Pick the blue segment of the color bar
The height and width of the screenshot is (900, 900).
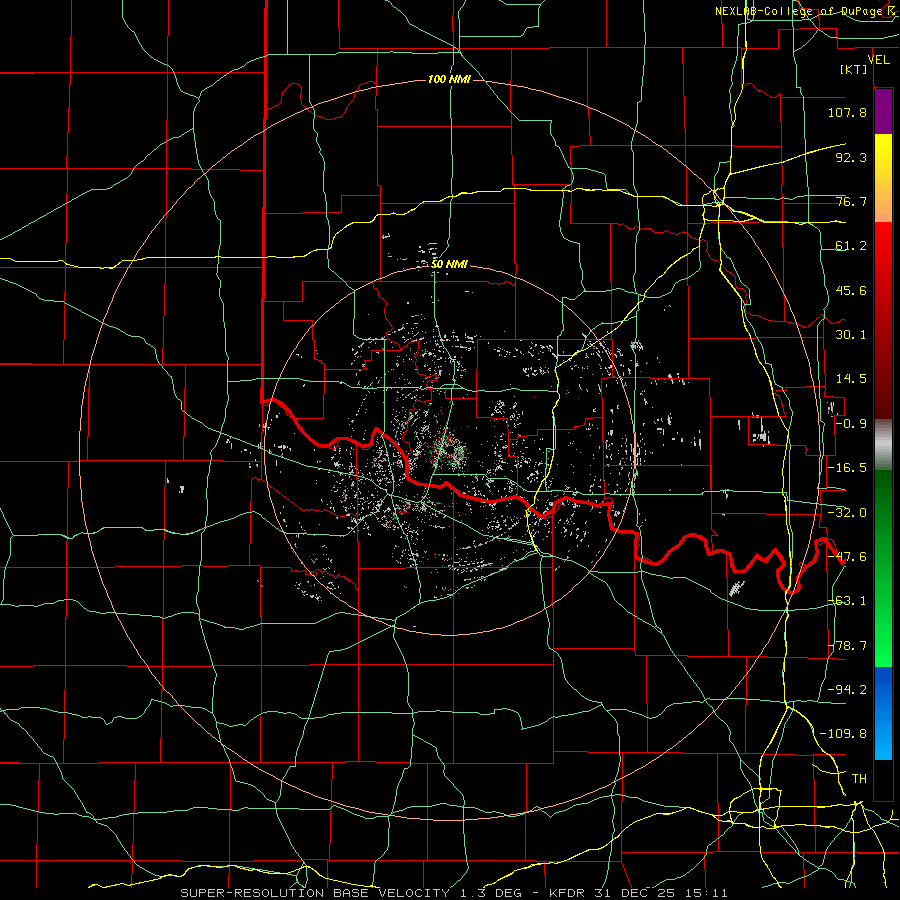click(x=883, y=713)
